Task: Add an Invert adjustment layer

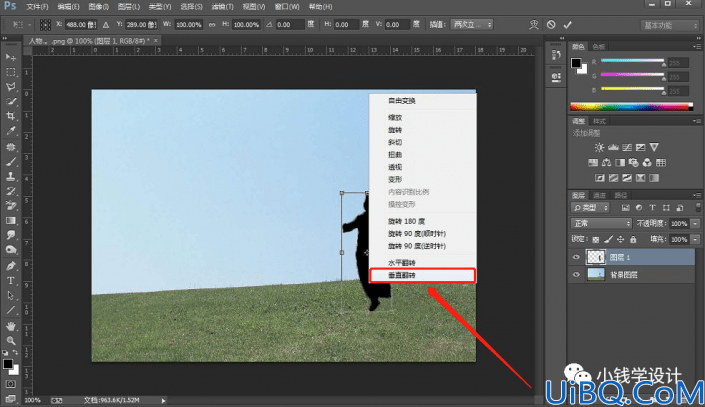Action: 600,178
